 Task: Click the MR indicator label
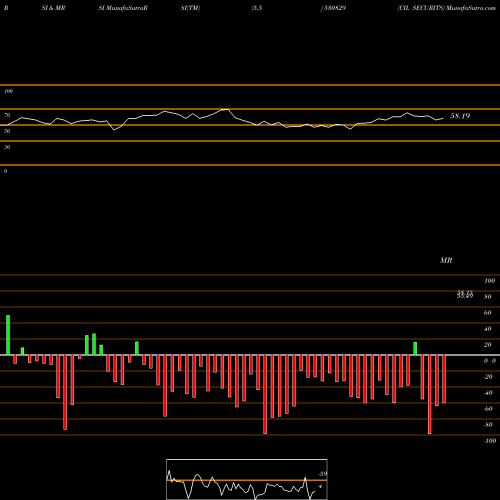point(446,260)
